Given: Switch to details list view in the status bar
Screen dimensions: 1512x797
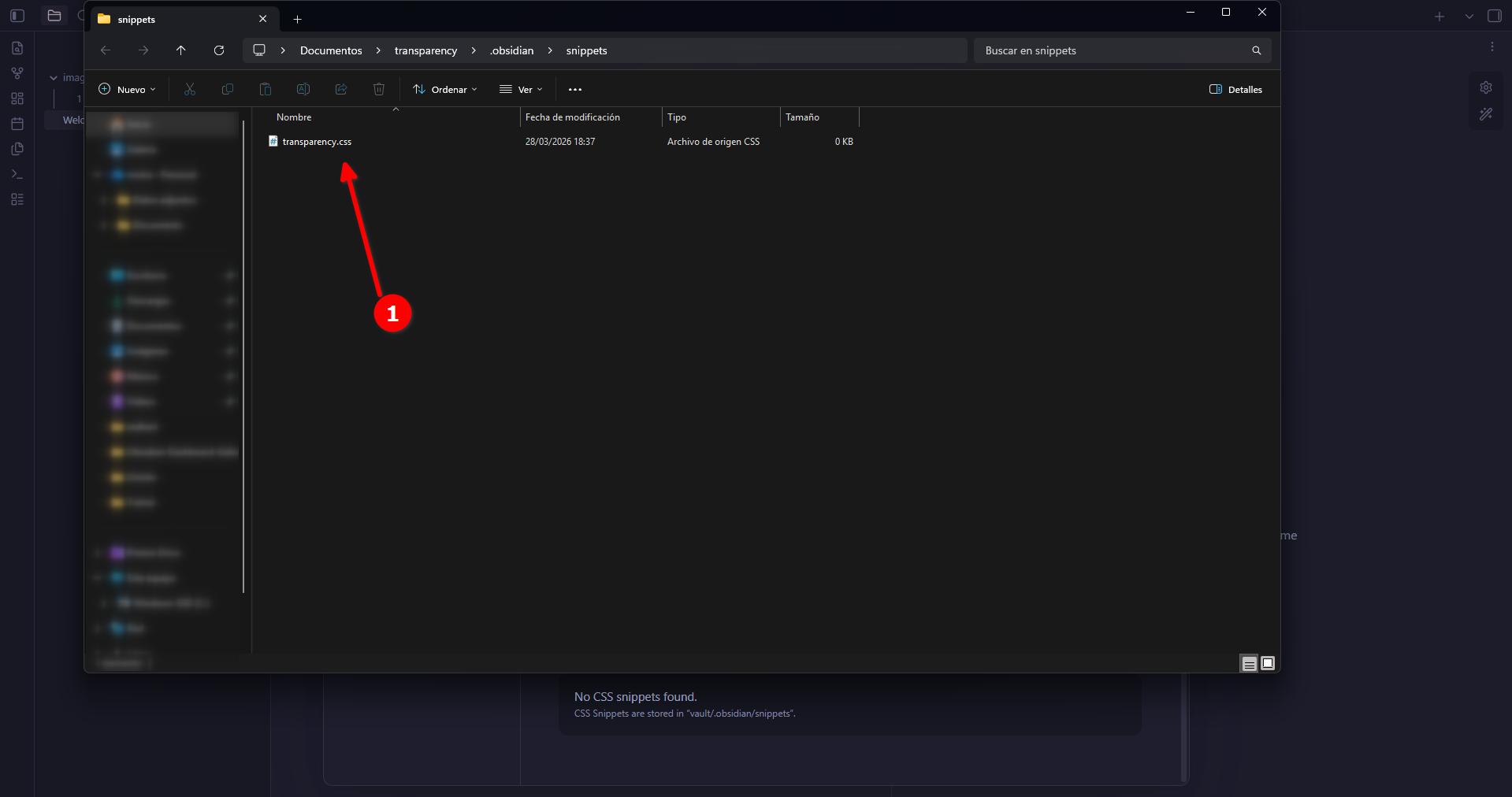Looking at the screenshot, I should (1250, 664).
